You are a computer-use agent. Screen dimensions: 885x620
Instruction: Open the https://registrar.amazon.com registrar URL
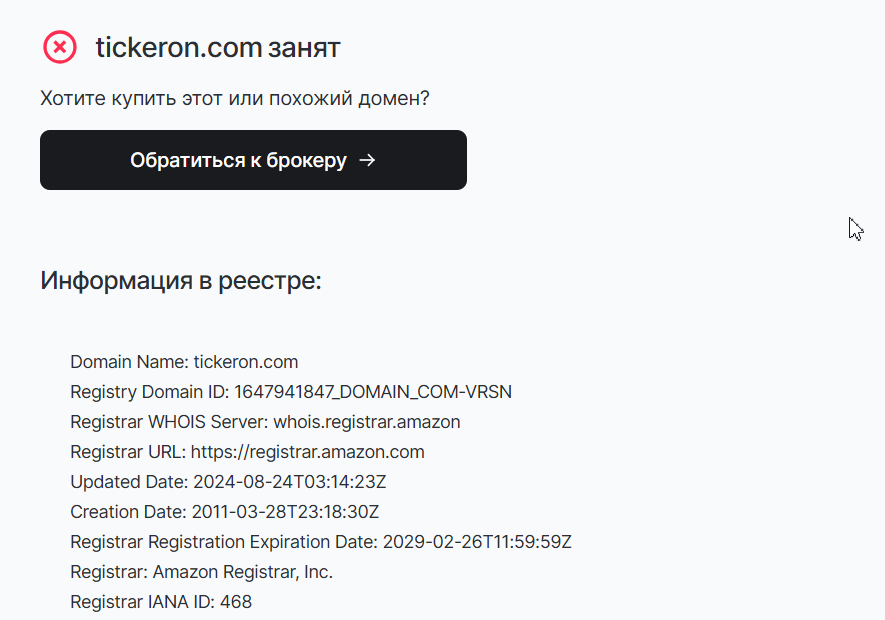coord(307,452)
